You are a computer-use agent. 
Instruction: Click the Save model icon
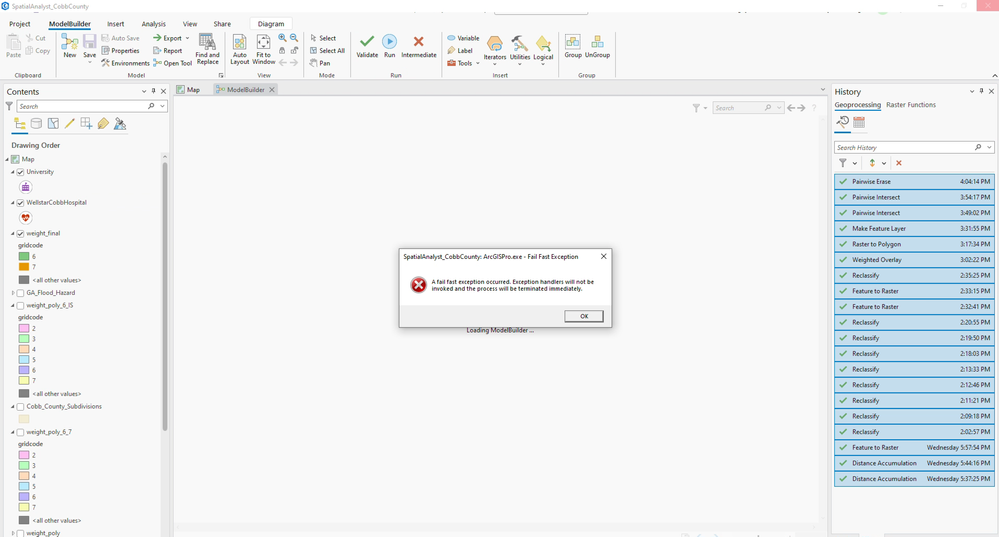(x=90, y=46)
